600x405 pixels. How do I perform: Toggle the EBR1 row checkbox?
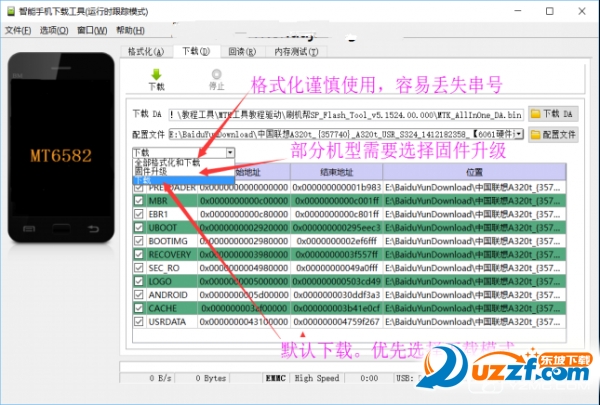139,214
